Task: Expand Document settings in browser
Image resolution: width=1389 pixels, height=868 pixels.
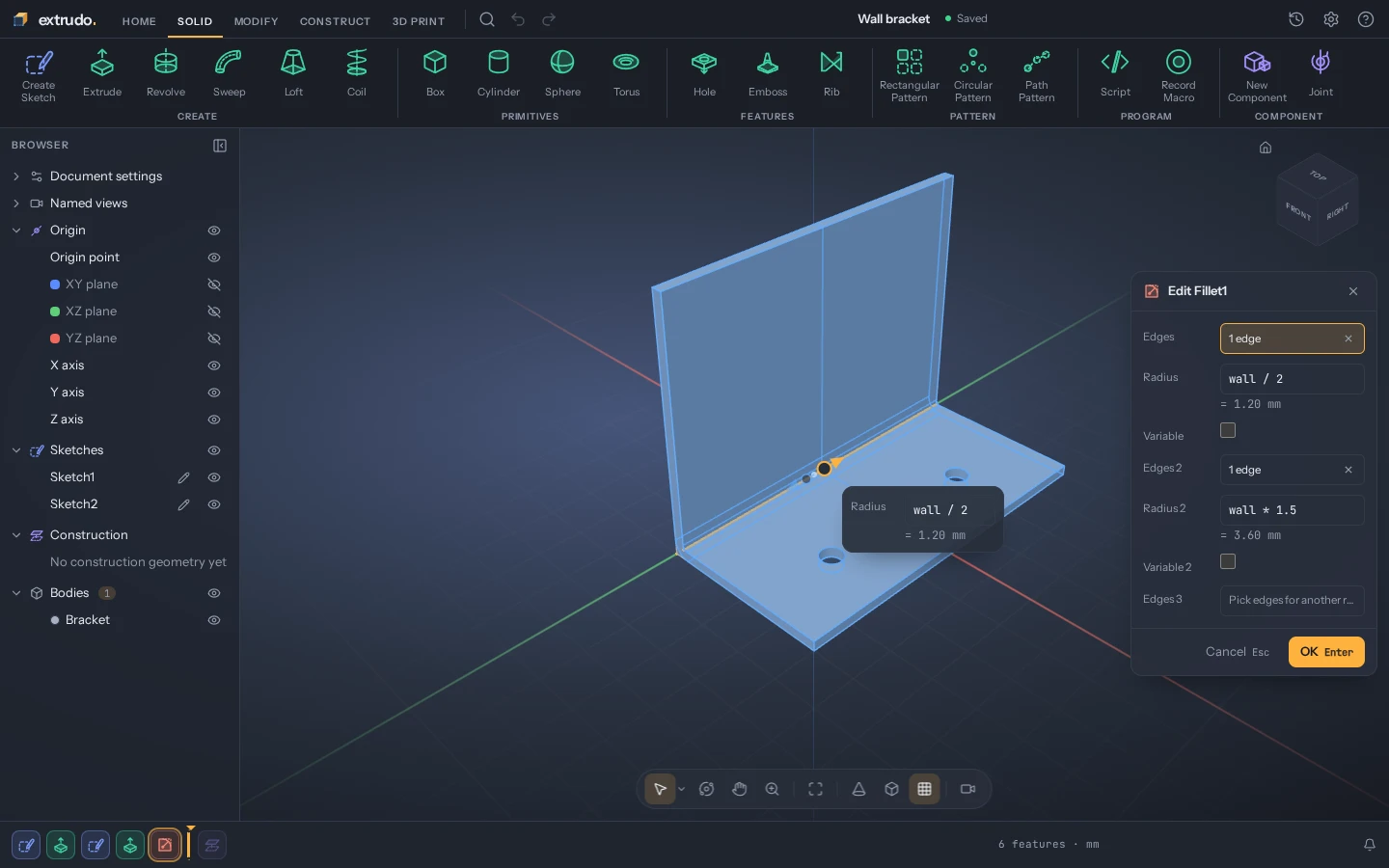Action: click(x=16, y=176)
